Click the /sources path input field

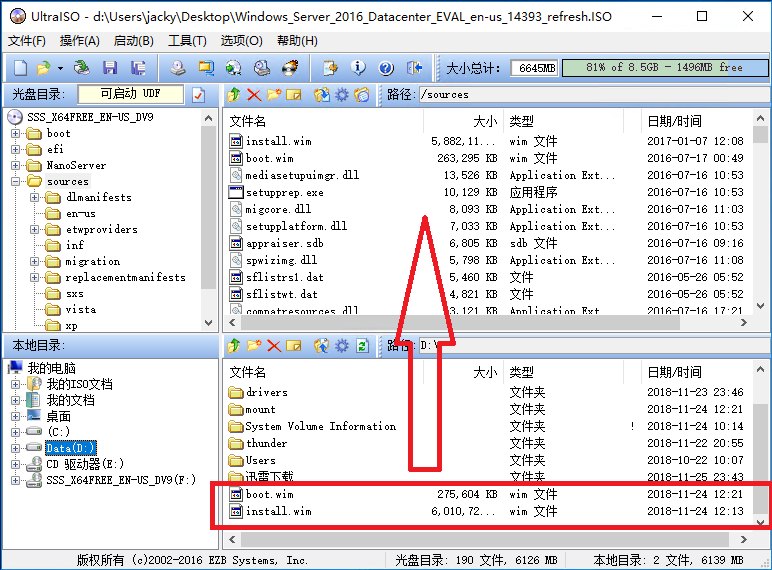pyautogui.click(x=593, y=95)
